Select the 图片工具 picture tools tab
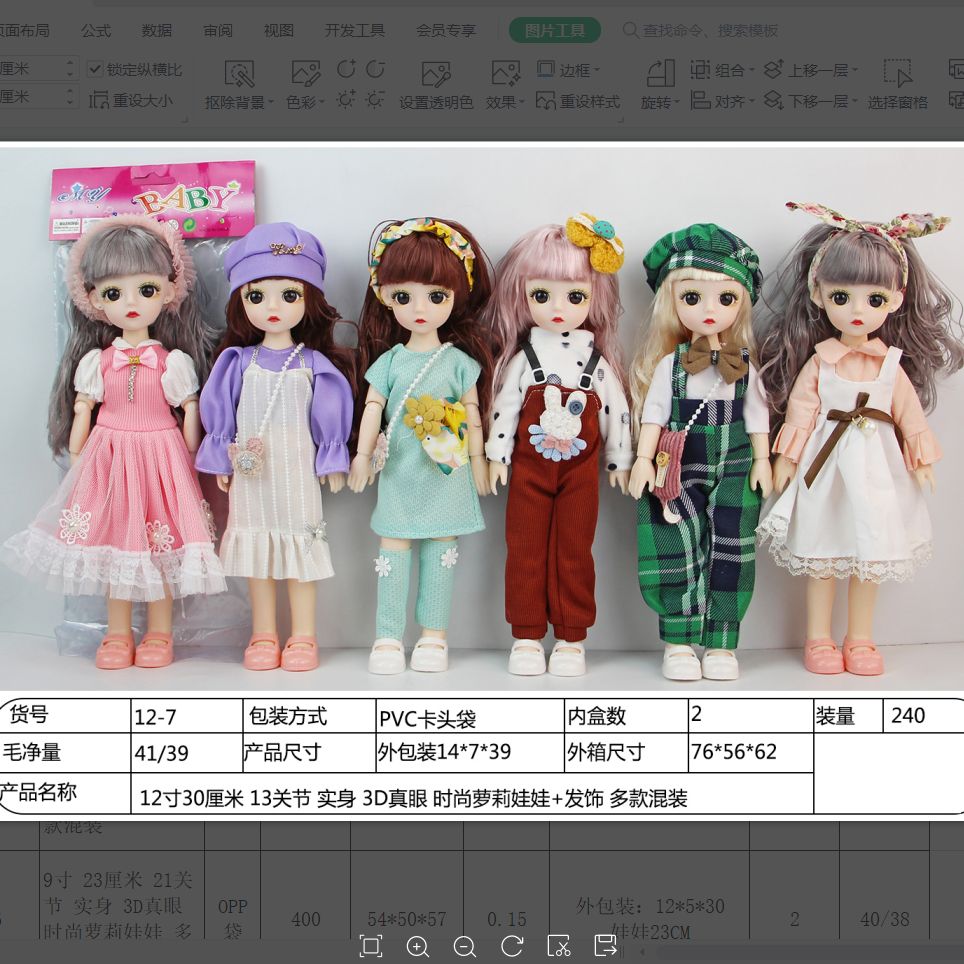This screenshot has height=964, width=964. pos(555,30)
